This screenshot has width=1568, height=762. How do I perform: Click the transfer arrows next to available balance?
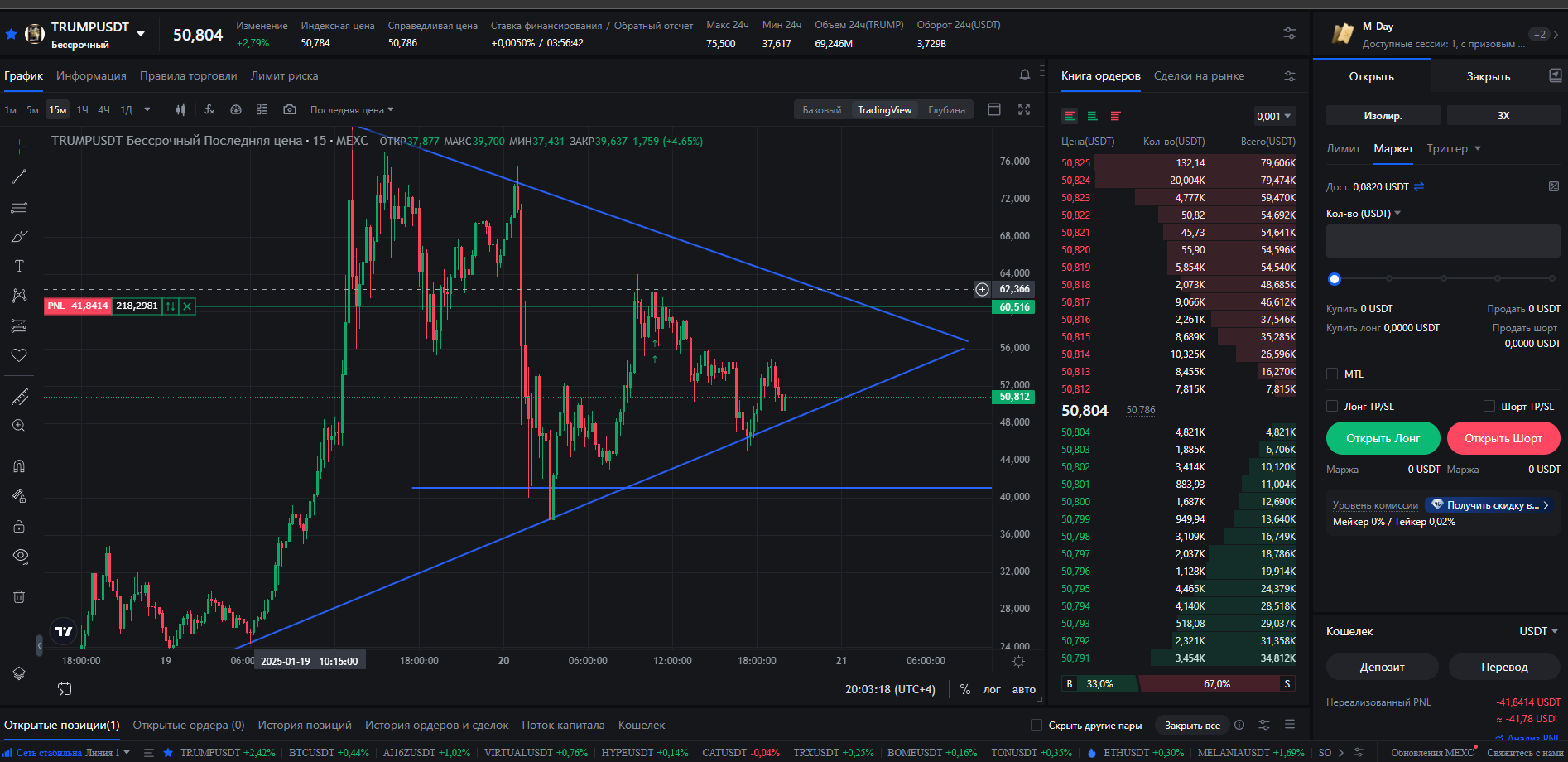point(1419,186)
